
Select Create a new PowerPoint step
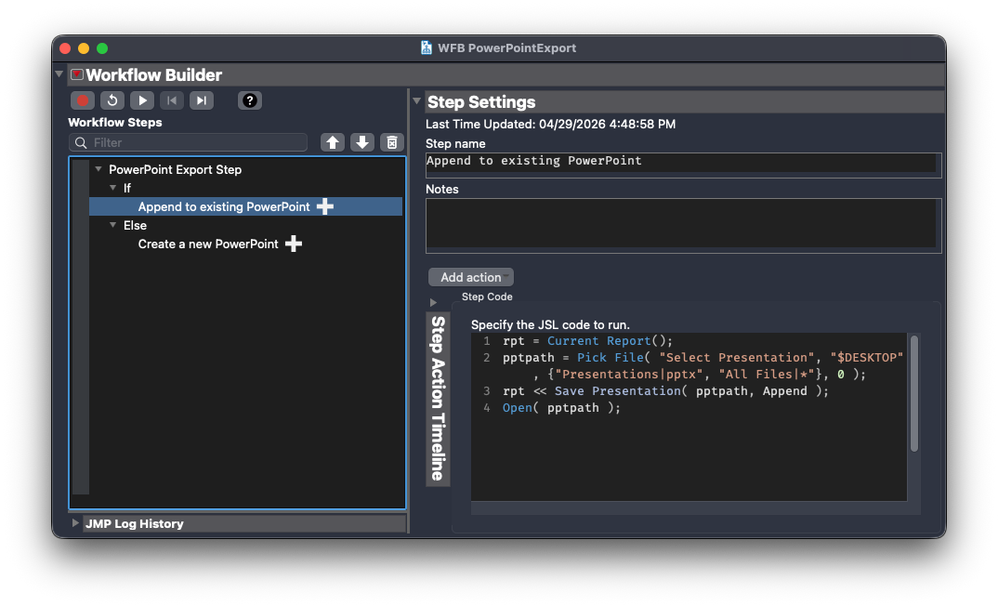[x=208, y=244]
